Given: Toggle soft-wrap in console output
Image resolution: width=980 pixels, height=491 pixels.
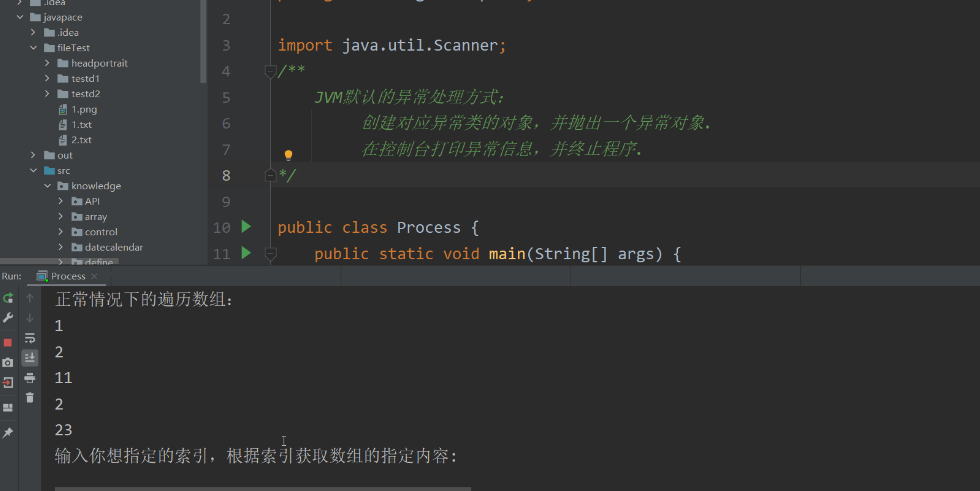Looking at the screenshot, I should [29, 338].
